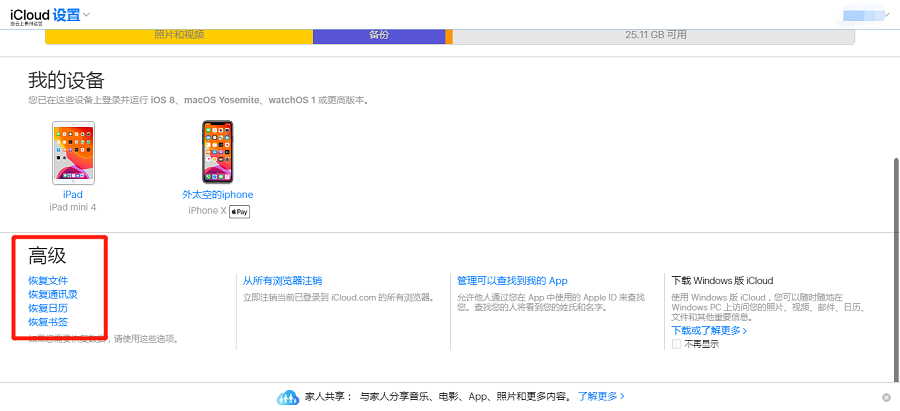Open the iCloud 设置 dropdown chevron
This screenshot has height=411, width=900.
click(87, 14)
